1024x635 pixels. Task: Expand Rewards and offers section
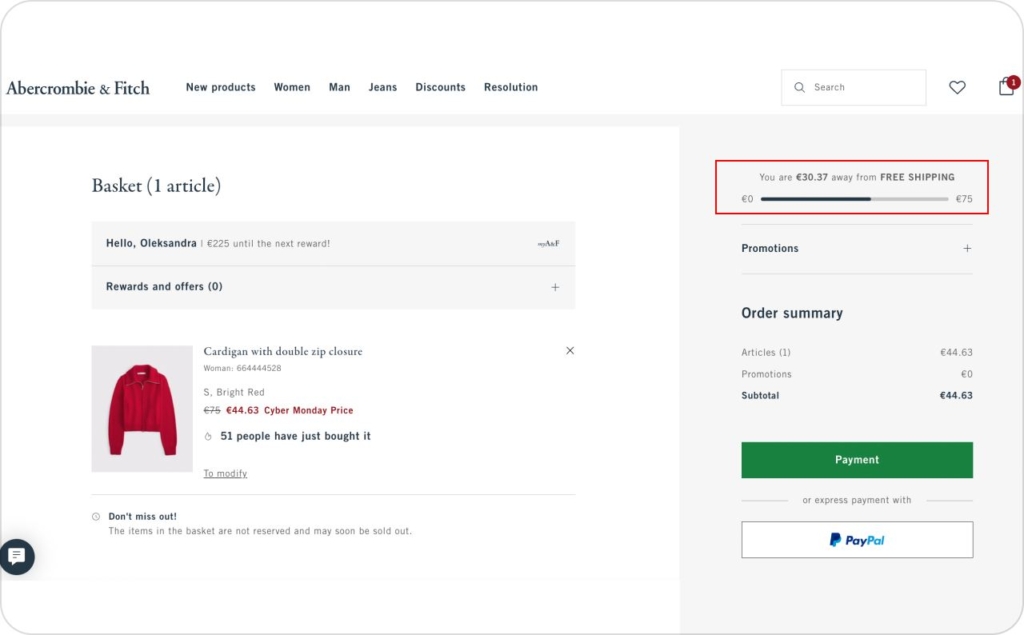point(555,287)
